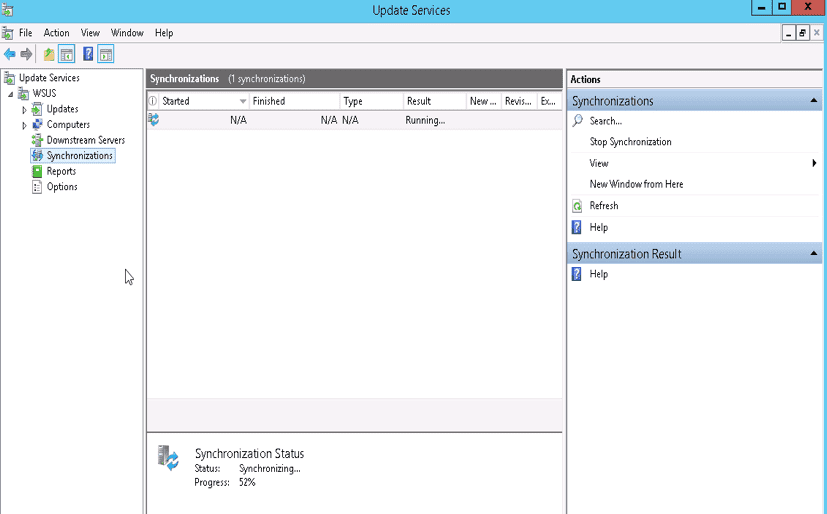Open the Reports node in the tree
This screenshot has width=827, height=514.
click(60, 171)
